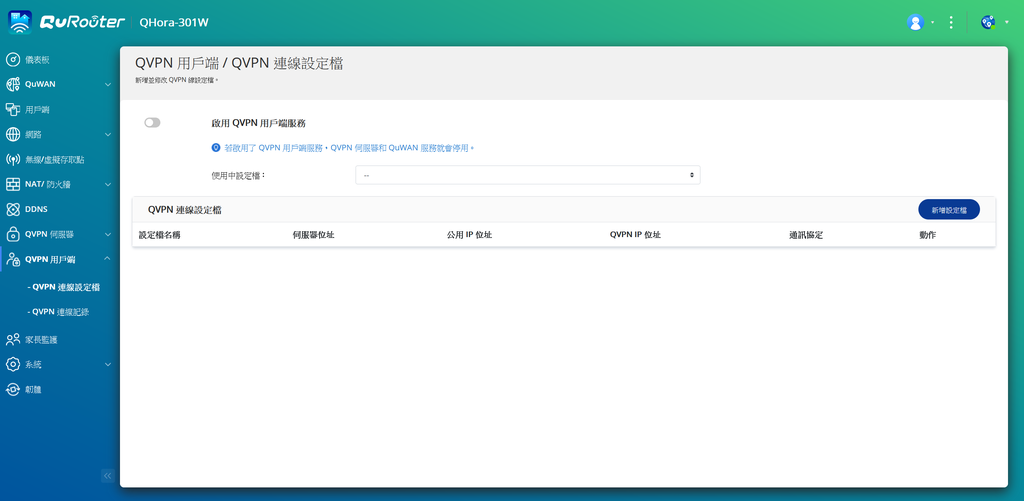Image resolution: width=1024 pixels, height=501 pixels.
Task: Enable the QVPN client service toggle
Action: click(152, 123)
